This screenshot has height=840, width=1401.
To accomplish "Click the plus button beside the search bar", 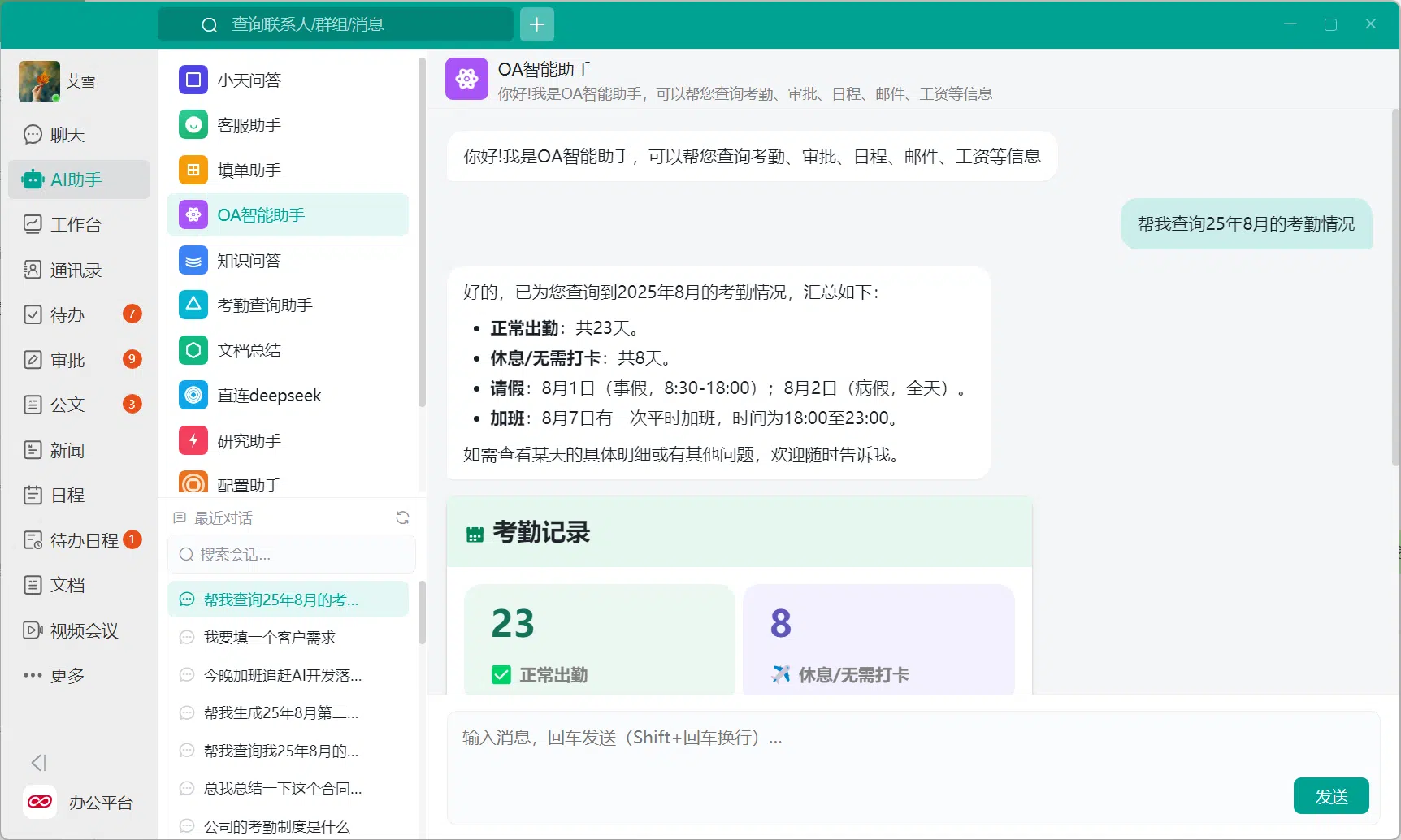I will (x=536, y=24).
